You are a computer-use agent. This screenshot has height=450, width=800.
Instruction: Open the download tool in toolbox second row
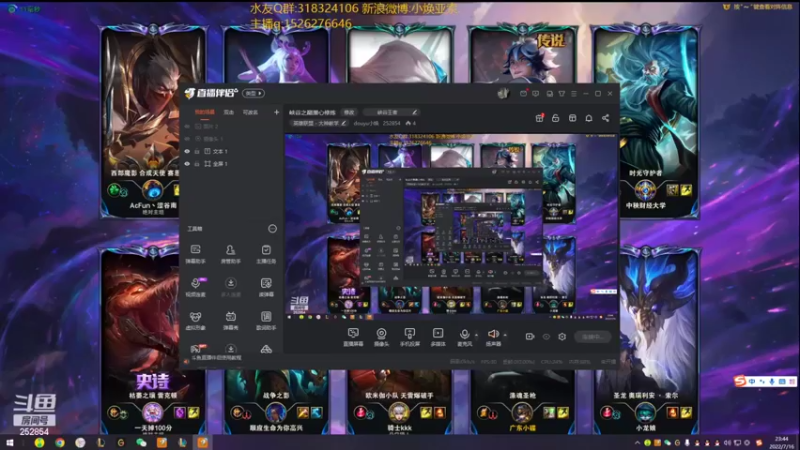click(x=231, y=287)
